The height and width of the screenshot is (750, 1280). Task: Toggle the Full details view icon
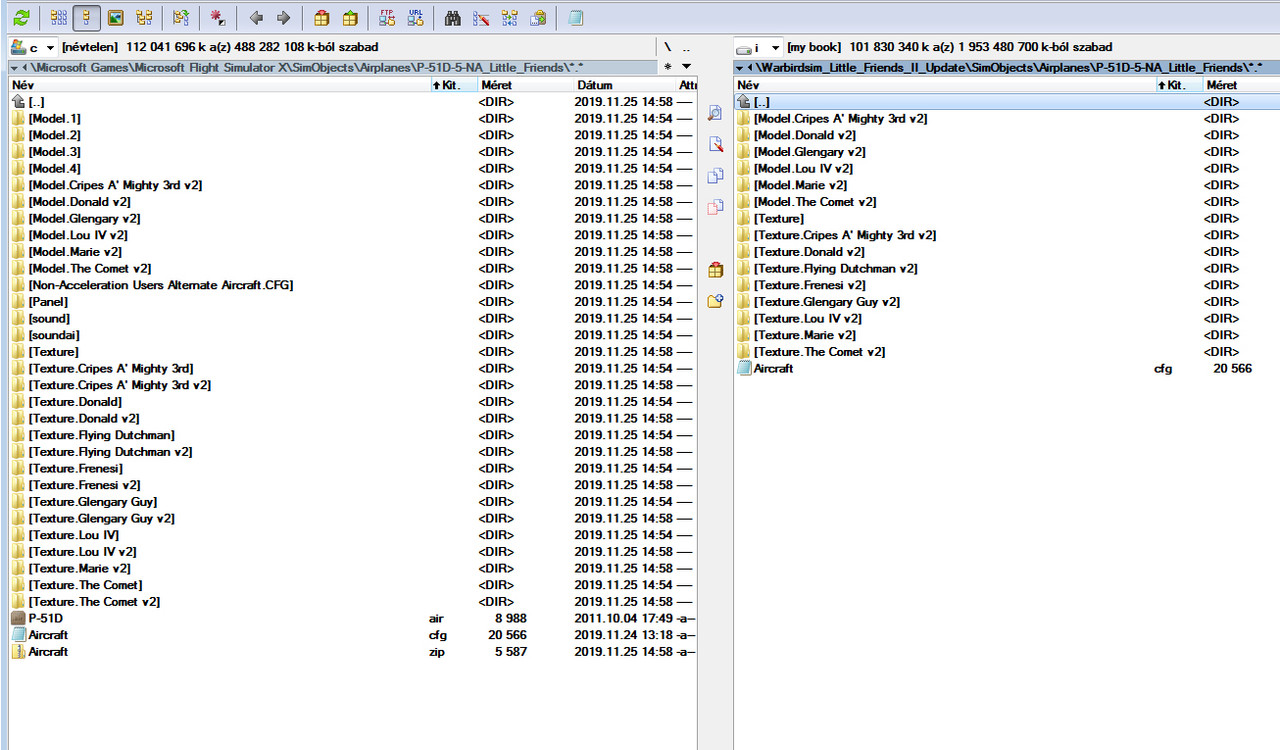point(87,17)
